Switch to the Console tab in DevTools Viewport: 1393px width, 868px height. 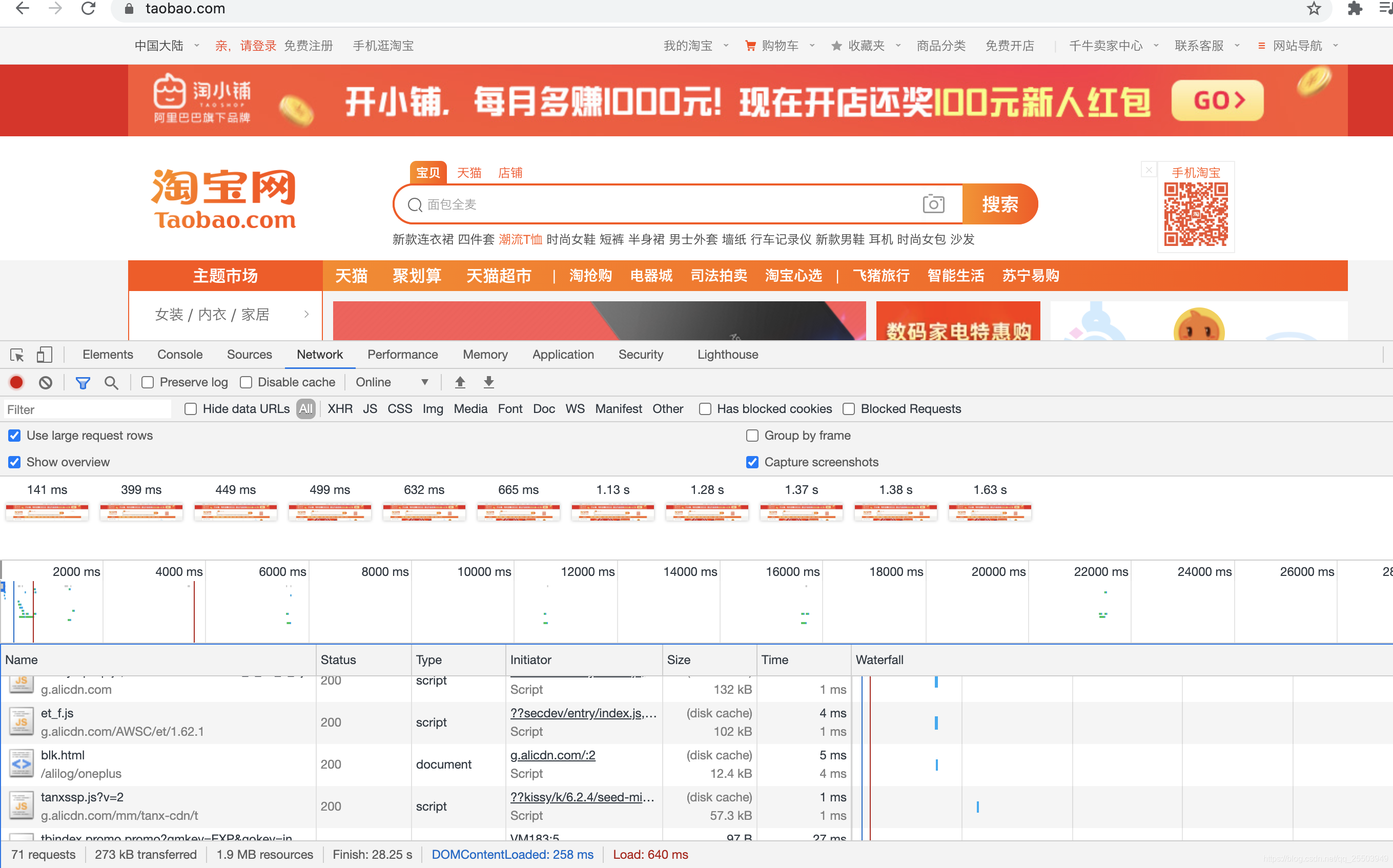pos(179,355)
